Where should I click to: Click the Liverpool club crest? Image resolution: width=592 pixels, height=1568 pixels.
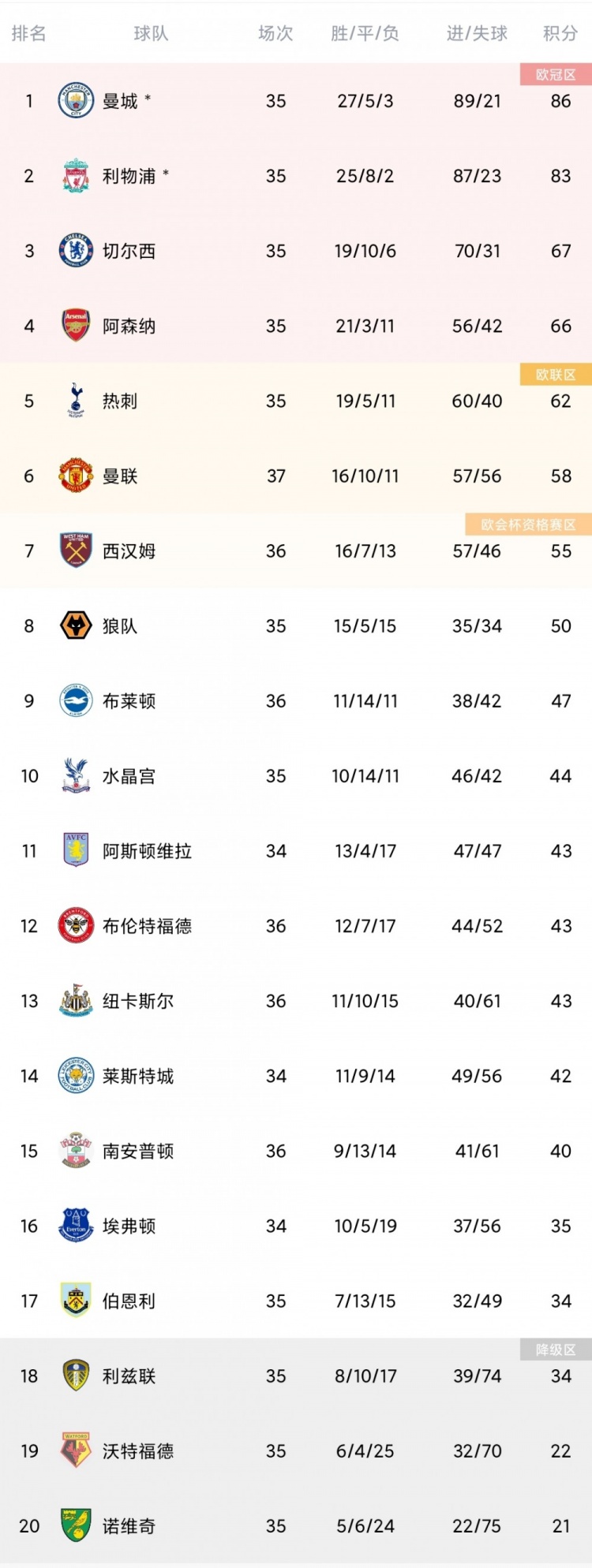[77, 176]
